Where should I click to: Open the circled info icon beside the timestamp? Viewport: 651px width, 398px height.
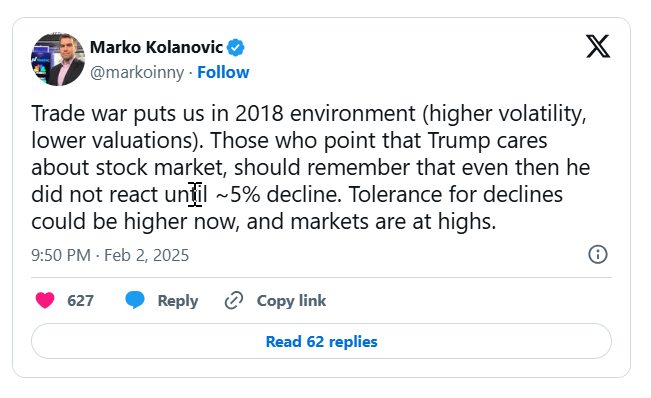tap(598, 254)
